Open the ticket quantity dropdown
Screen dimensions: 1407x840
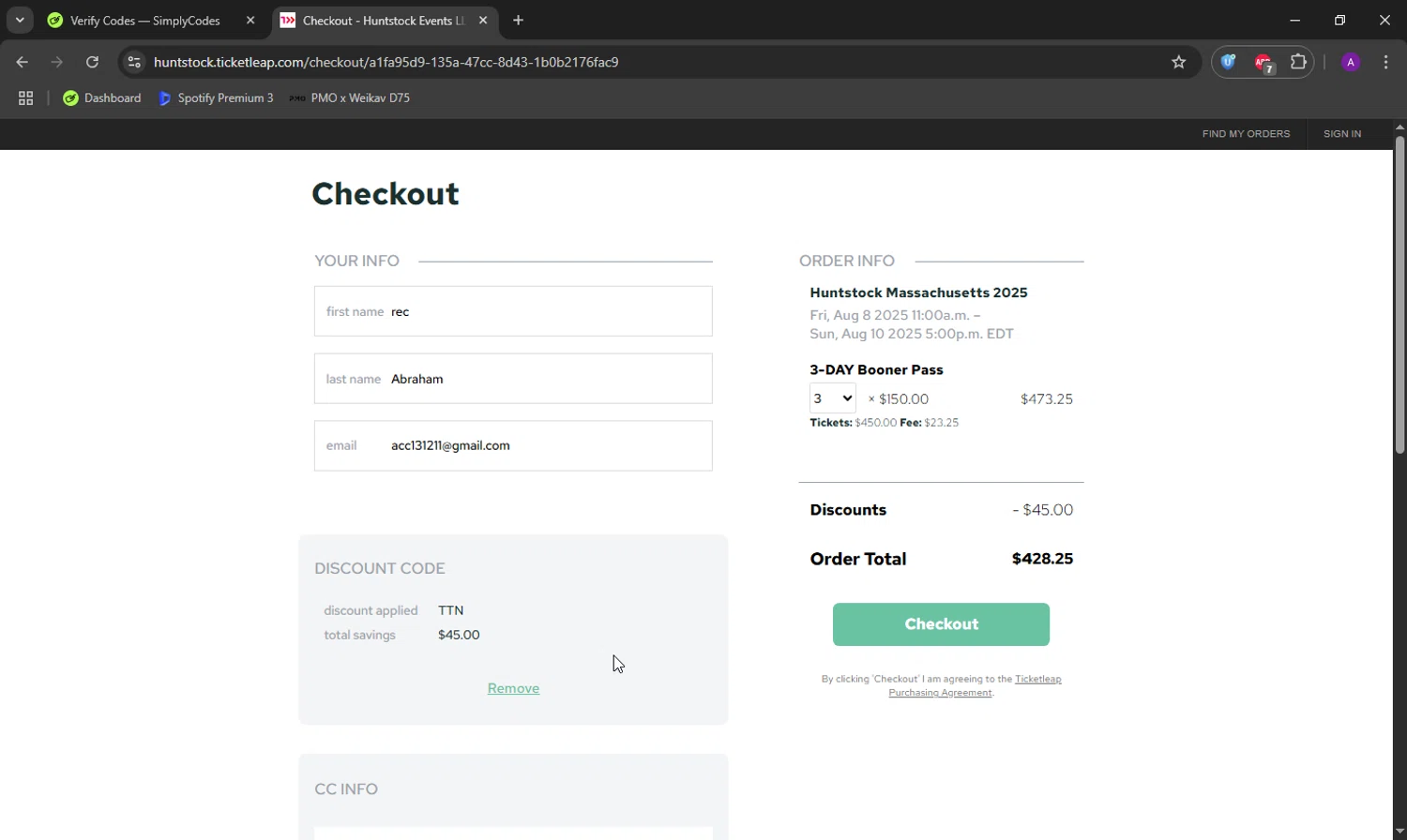833,398
